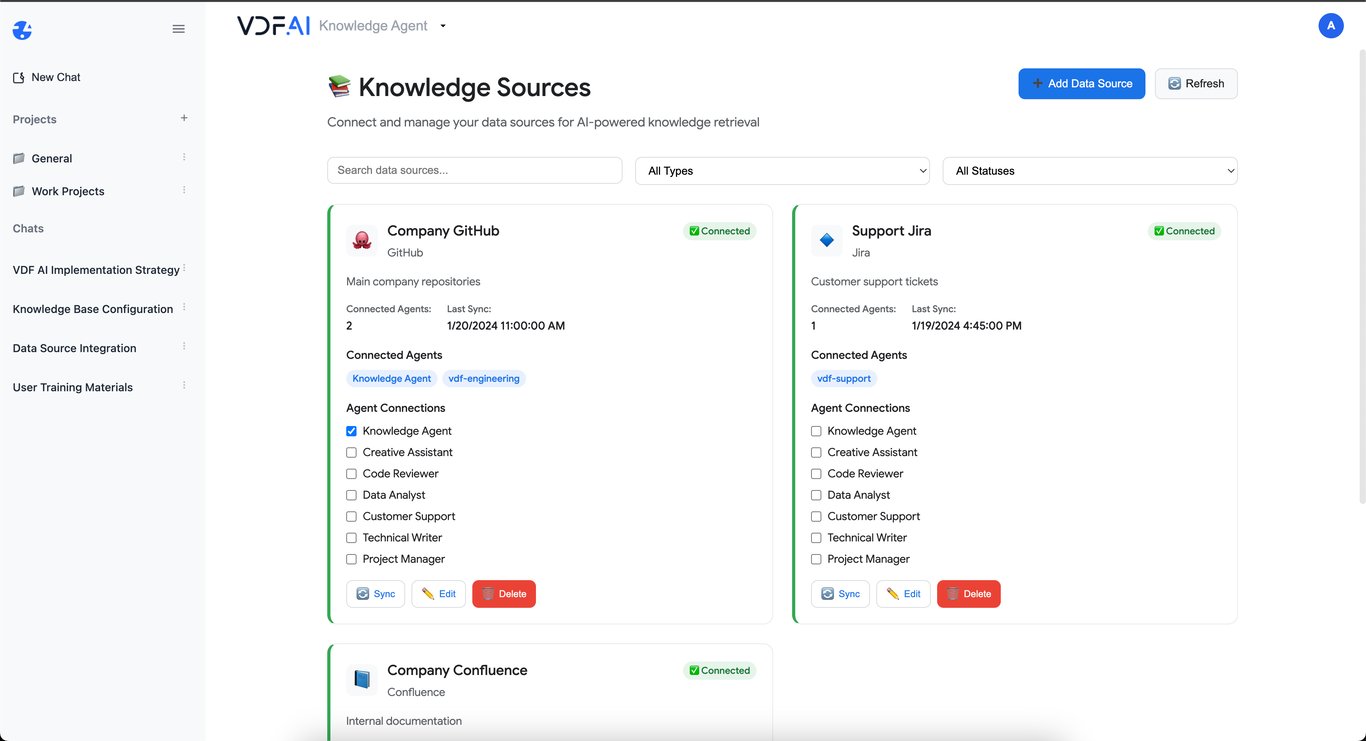Open the Data Source Integration chat
Viewport: 1366px width, 741px height.
pos(74,348)
